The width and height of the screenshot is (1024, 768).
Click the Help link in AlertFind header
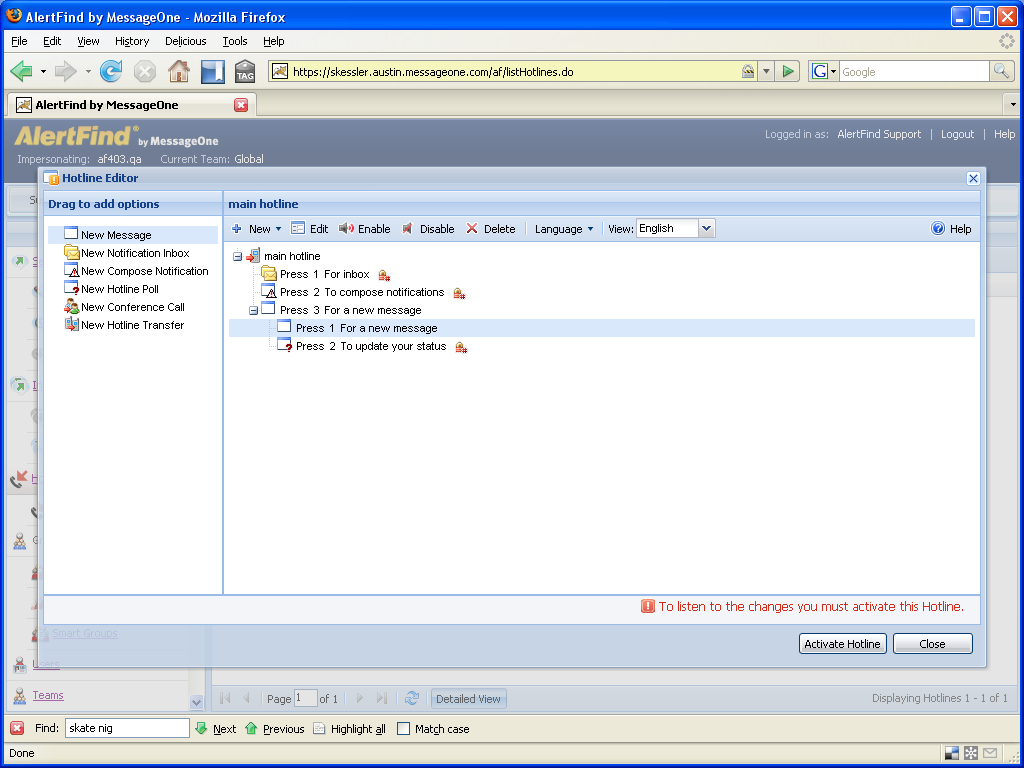(x=1004, y=134)
